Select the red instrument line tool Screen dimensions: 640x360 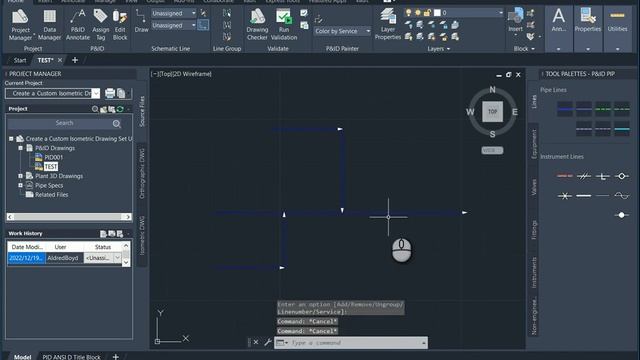(x=565, y=176)
